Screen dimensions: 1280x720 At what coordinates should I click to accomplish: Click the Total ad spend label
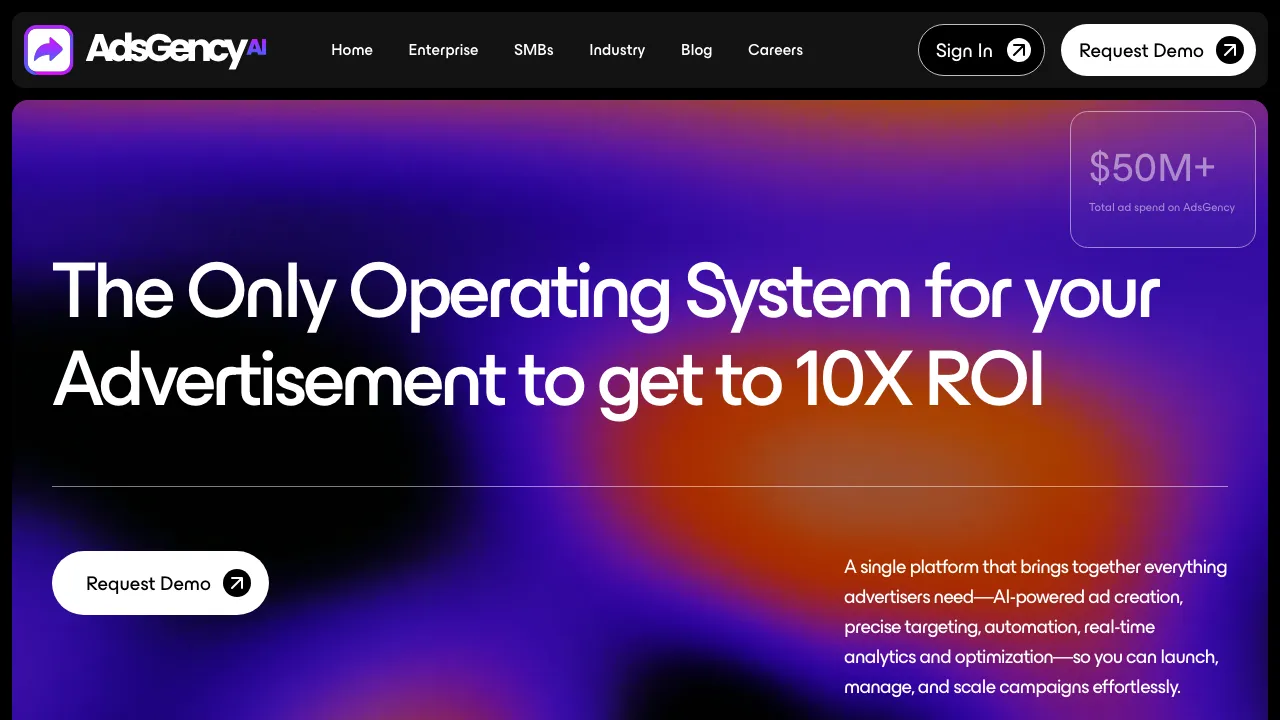[x=1162, y=207]
